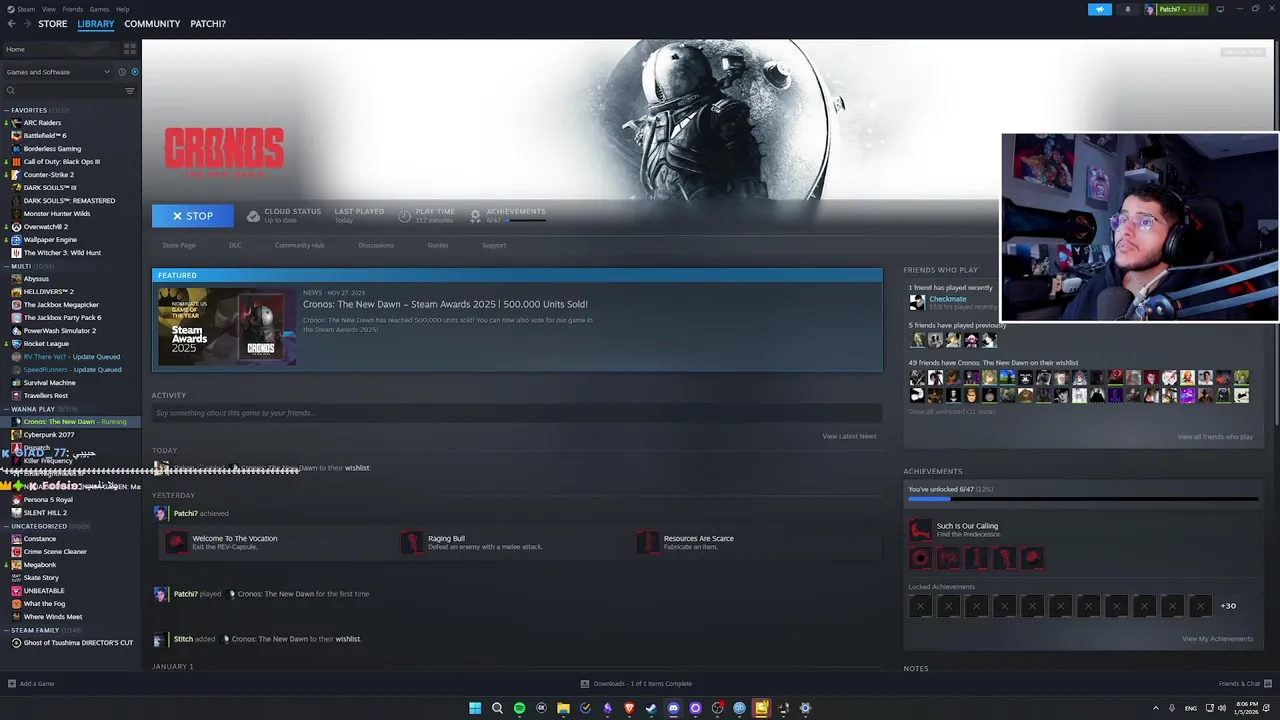Collapse the FAVORITES category
1280x720 pixels.
(x=6, y=110)
